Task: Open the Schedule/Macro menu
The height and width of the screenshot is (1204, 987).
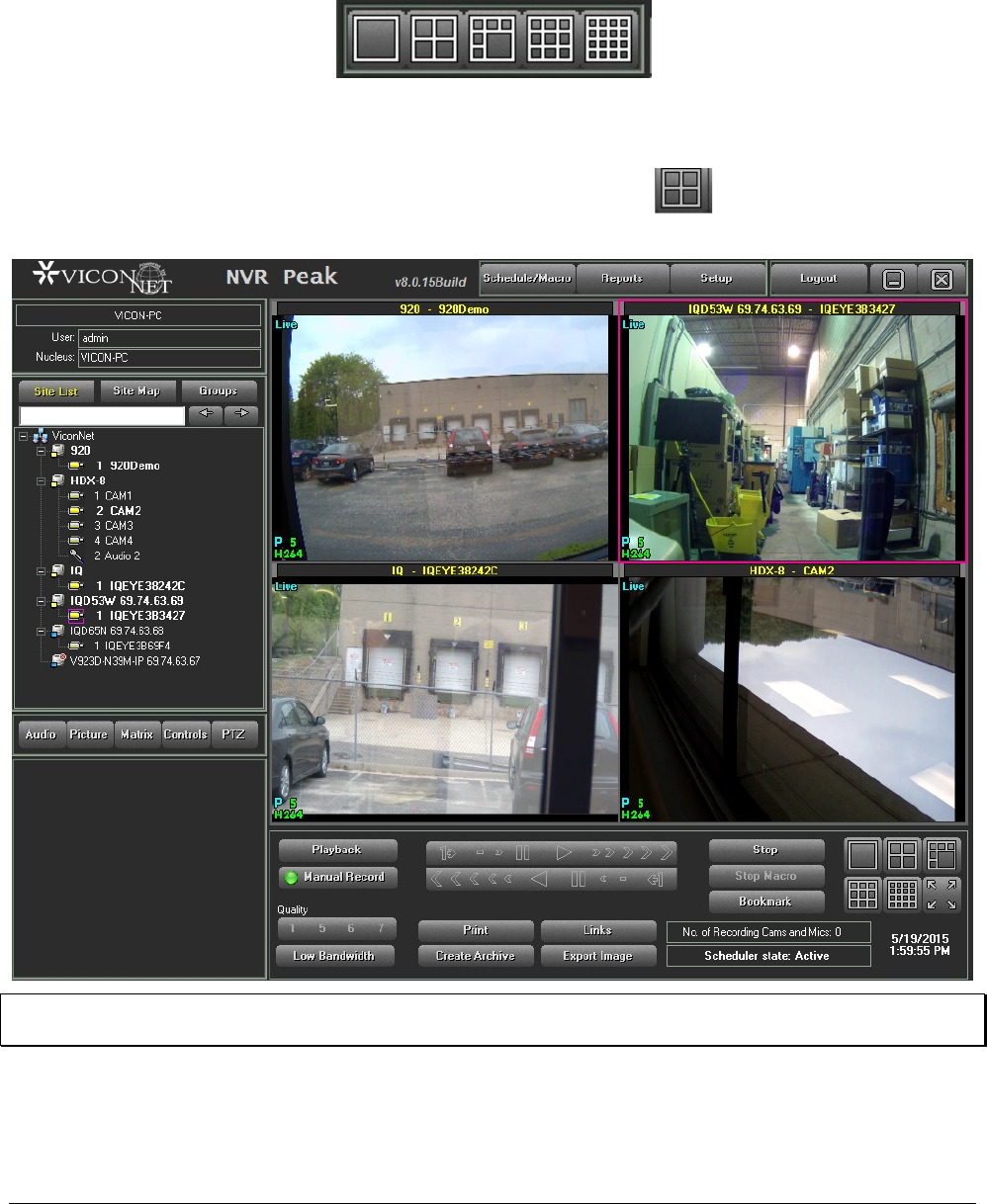Action: click(x=527, y=279)
